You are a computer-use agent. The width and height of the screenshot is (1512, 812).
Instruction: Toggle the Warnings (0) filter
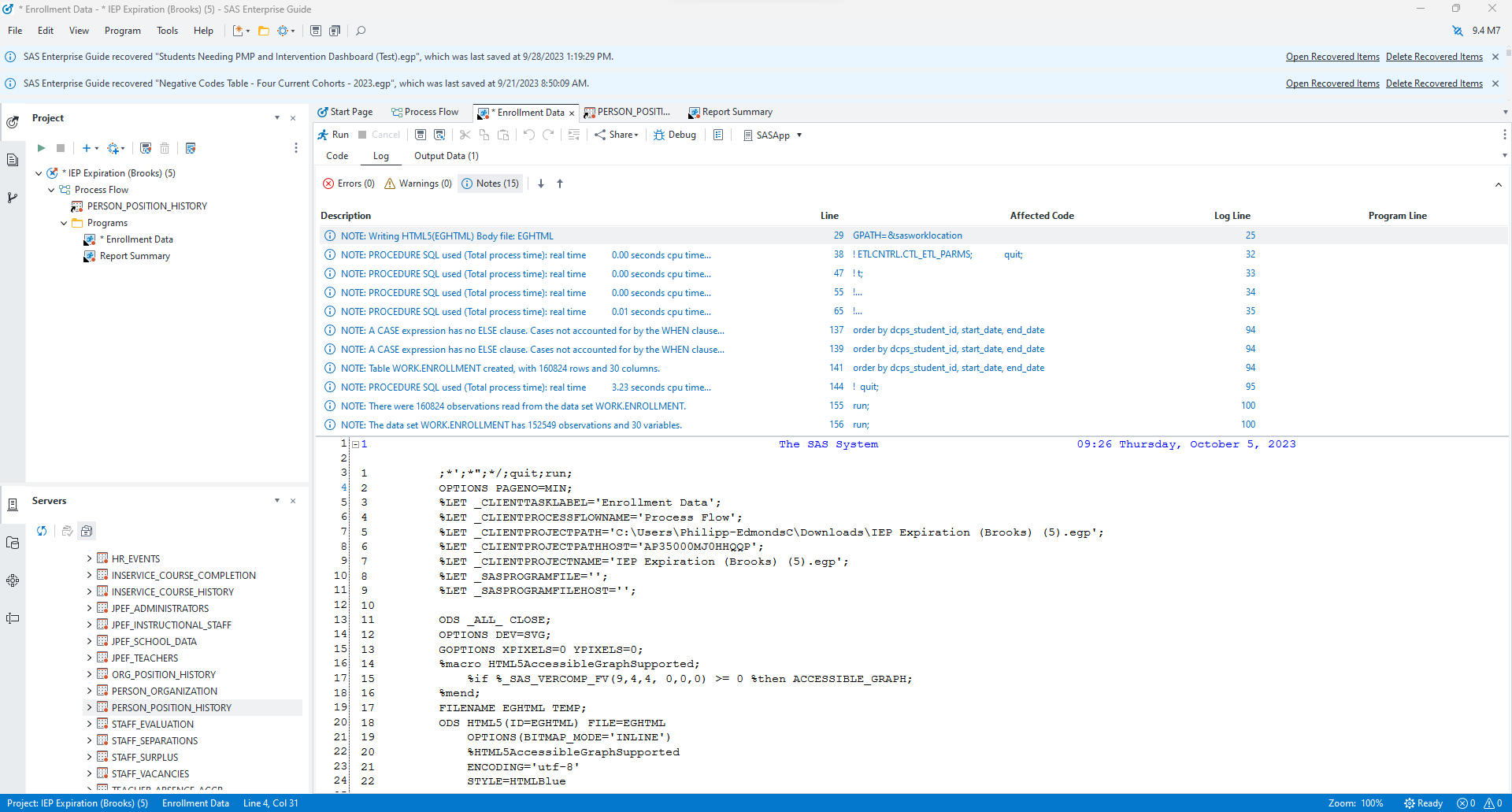[418, 184]
